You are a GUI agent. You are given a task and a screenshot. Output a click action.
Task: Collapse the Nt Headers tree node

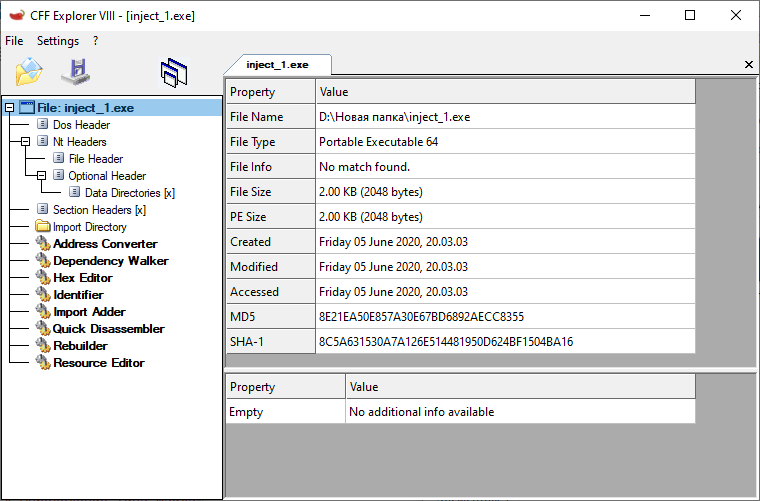(25, 141)
